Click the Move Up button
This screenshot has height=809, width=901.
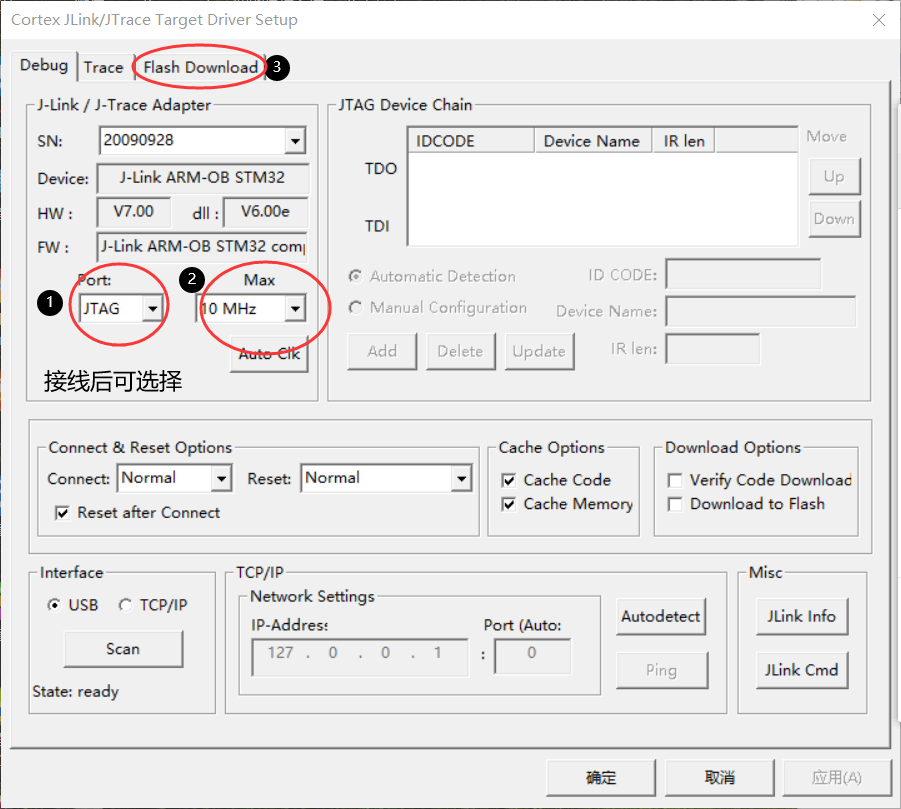[834, 176]
